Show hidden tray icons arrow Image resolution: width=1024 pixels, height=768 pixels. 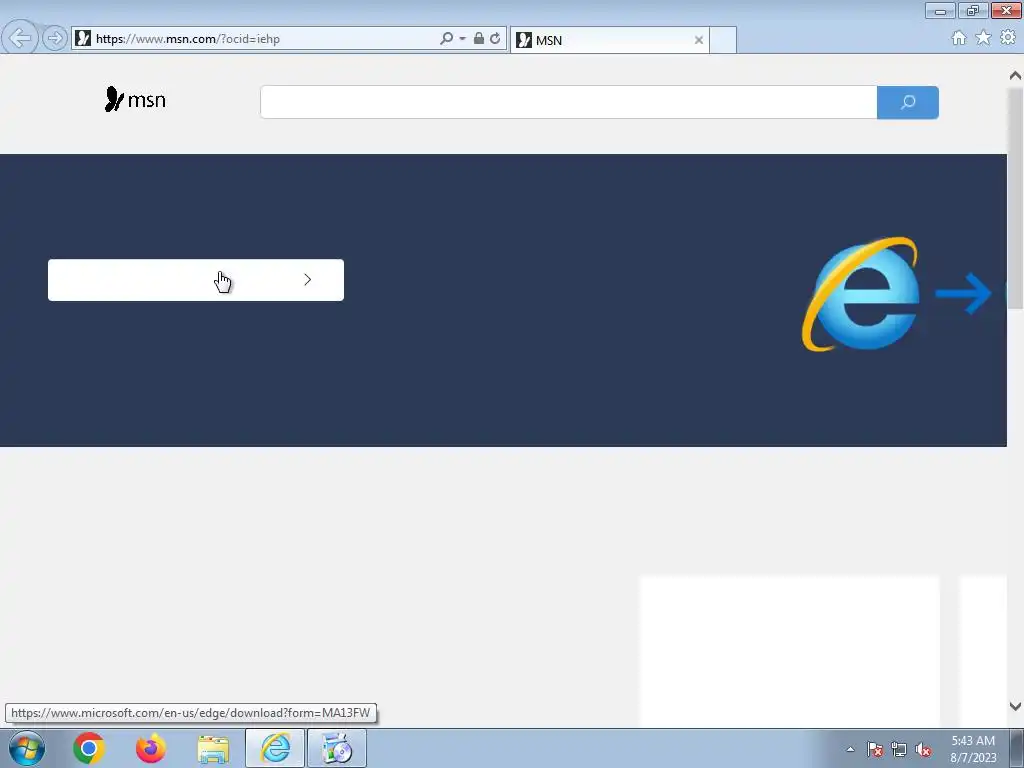(850, 749)
